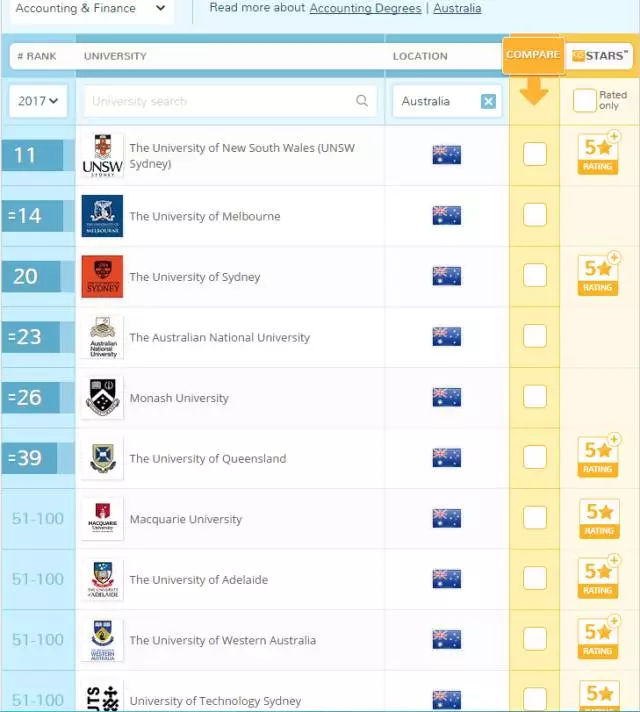The width and height of the screenshot is (640, 712).
Task: Click Australian flag in Queensland row
Action: (x=447, y=458)
